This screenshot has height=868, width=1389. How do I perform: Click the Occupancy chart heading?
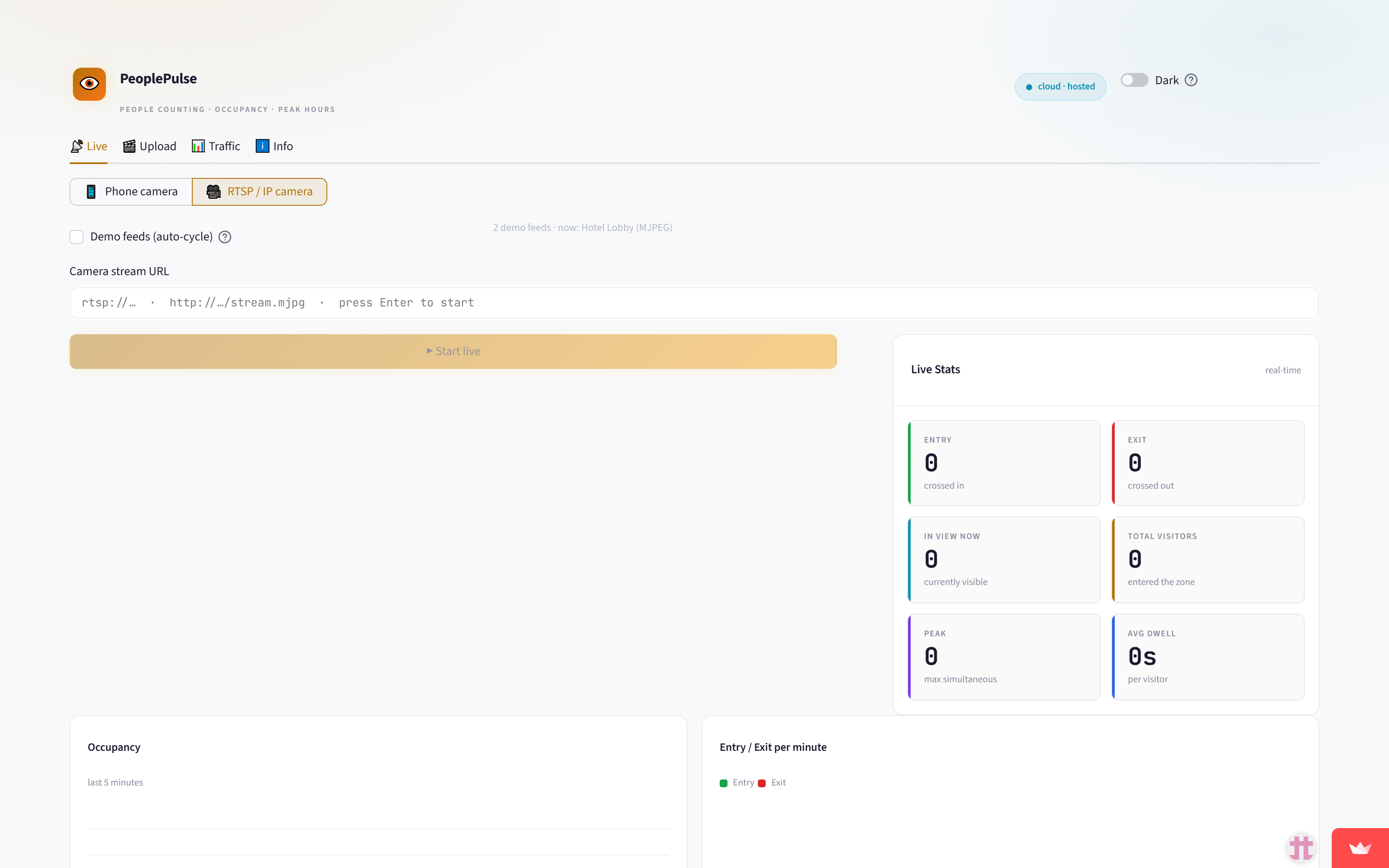114,747
